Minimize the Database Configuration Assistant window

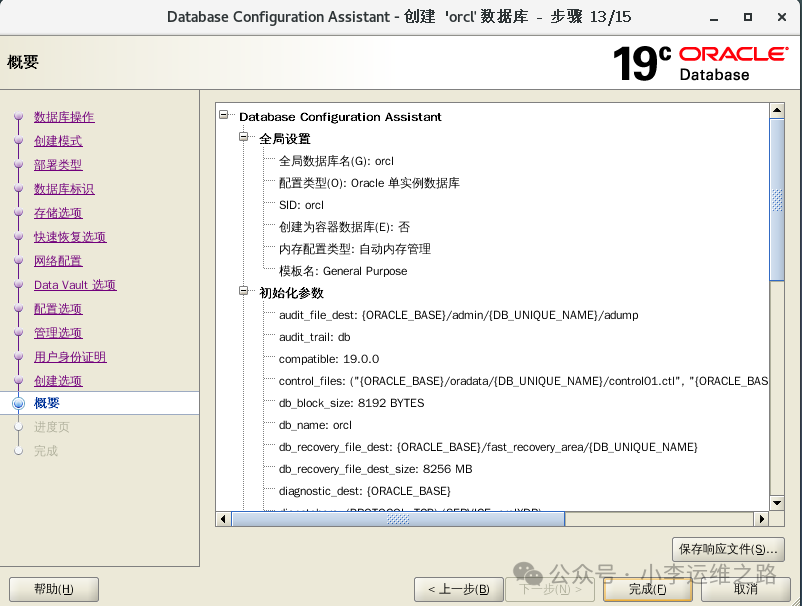[714, 17]
